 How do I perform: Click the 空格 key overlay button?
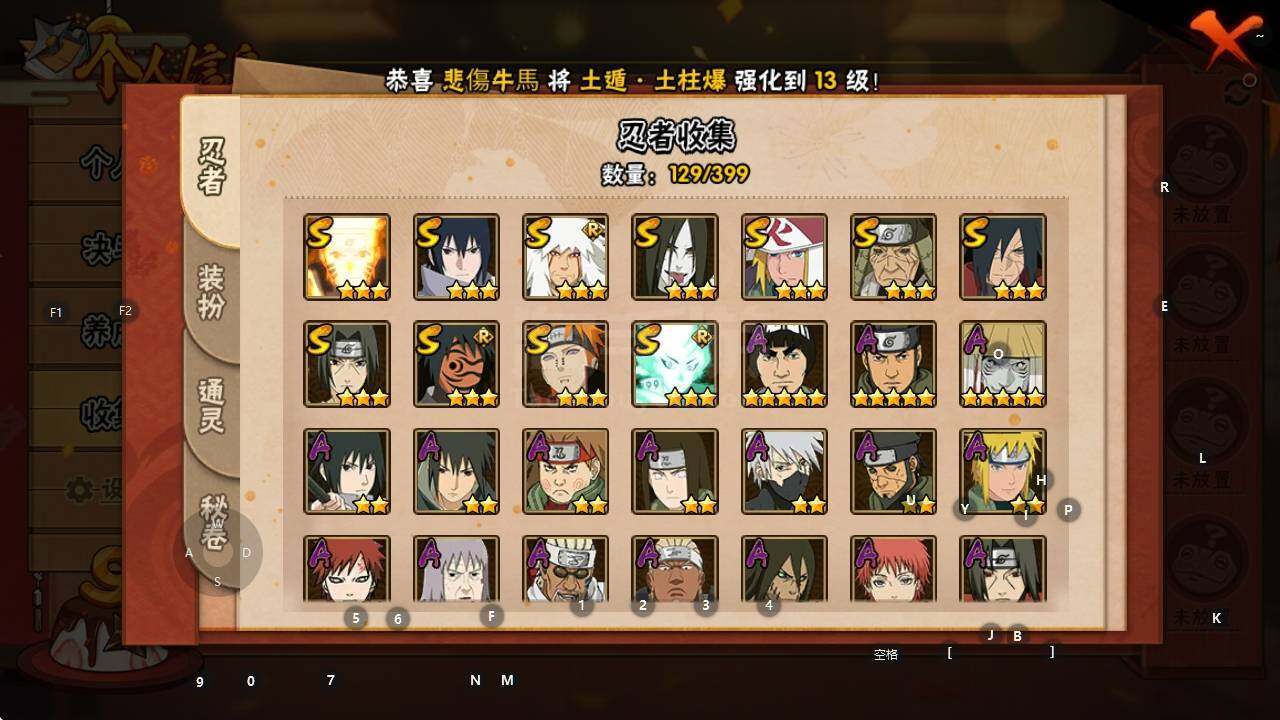[x=886, y=654]
